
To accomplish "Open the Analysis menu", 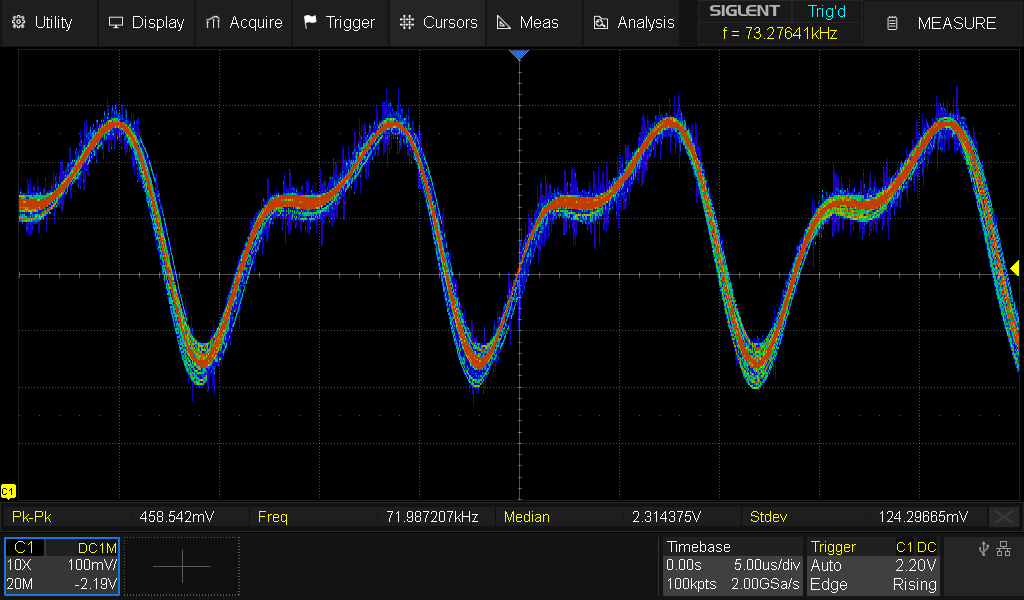I will [x=634, y=22].
